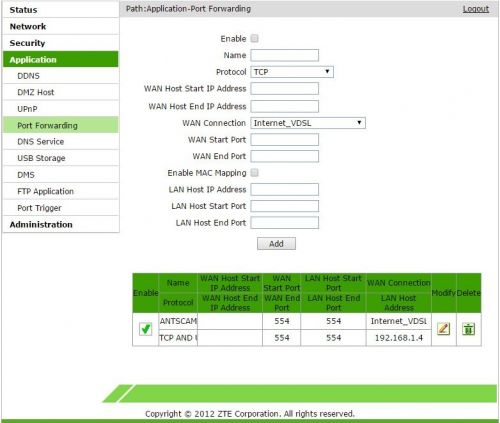Image resolution: width=500 pixels, height=423 pixels.
Task: Click the WAN Start Port field
Action: pyautogui.click(x=285, y=140)
